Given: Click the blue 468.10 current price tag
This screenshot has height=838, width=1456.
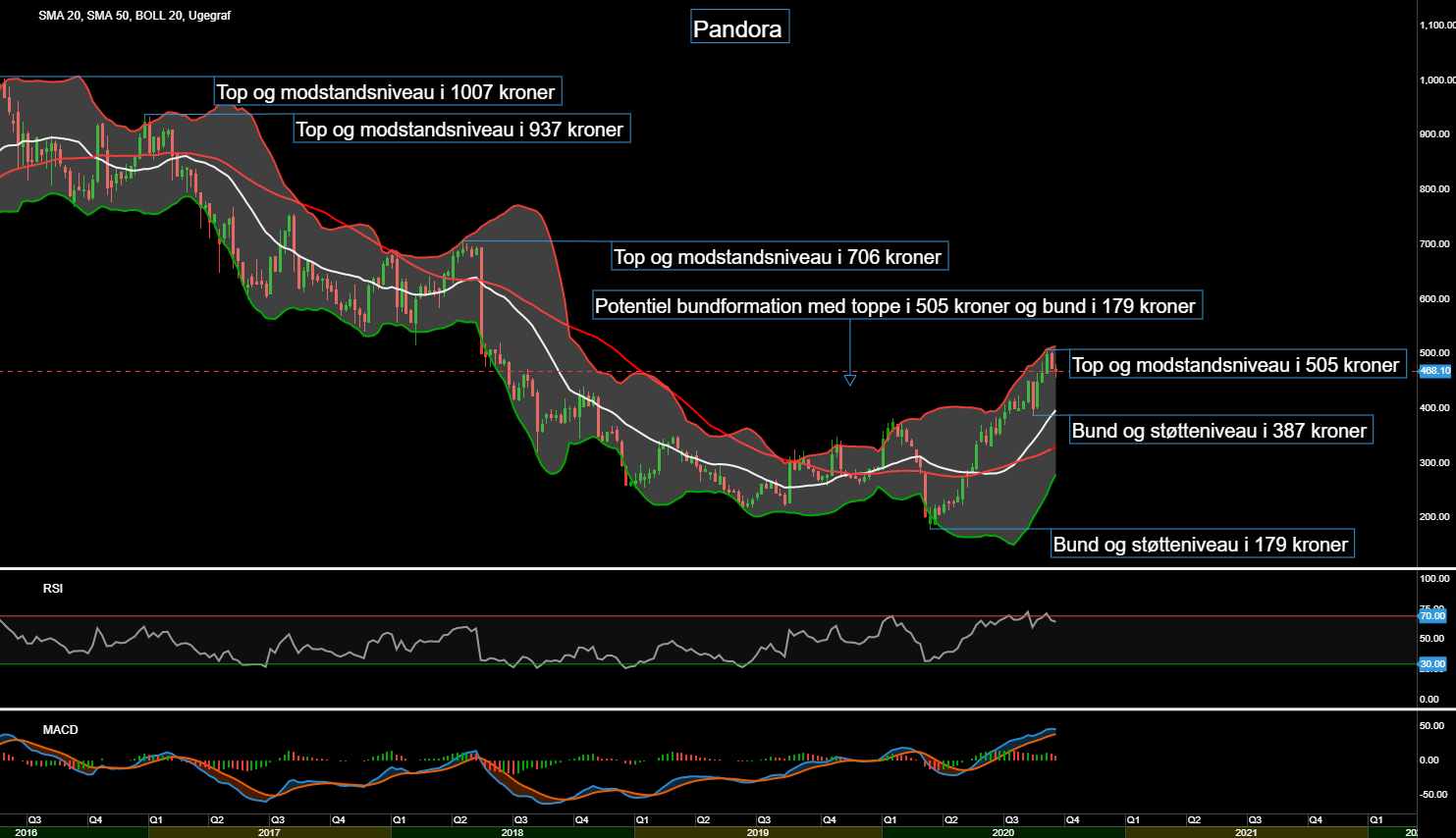Looking at the screenshot, I should tap(1434, 371).
